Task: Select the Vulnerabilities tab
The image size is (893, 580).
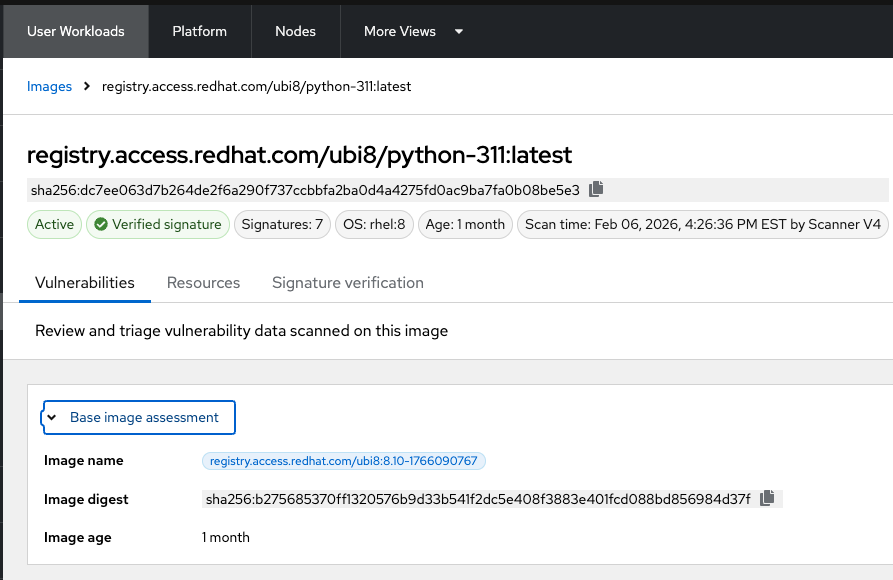Action: pos(85,283)
